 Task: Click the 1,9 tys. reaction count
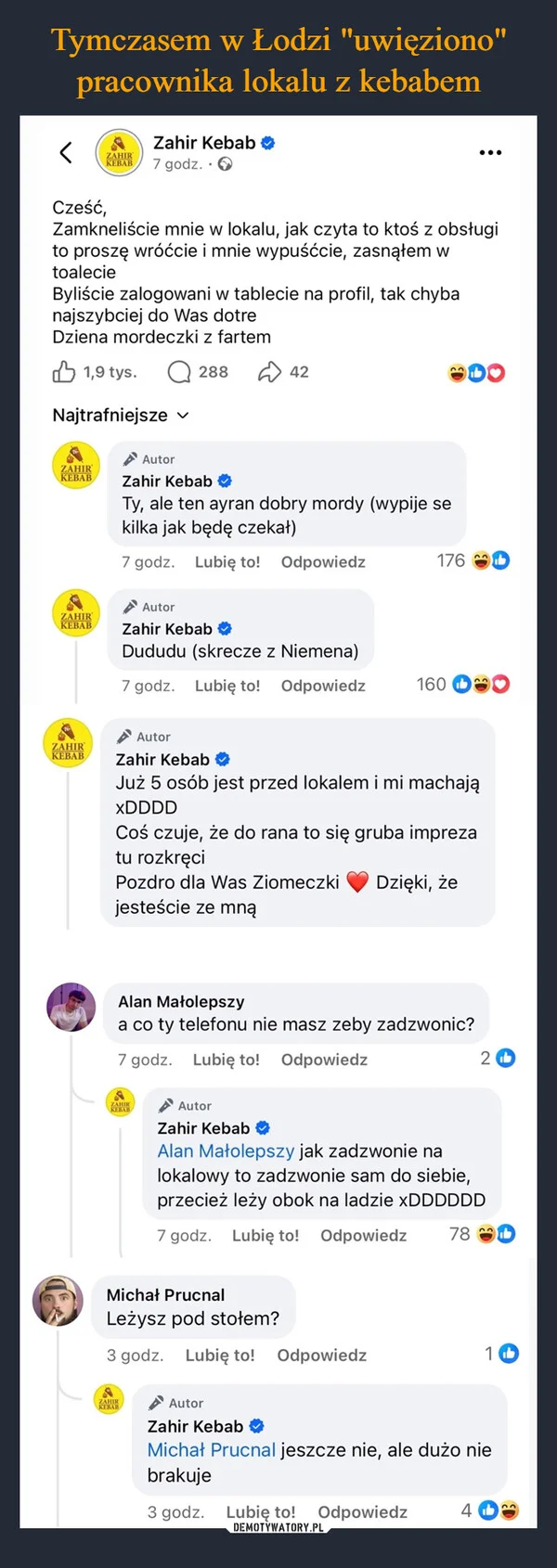click(109, 371)
